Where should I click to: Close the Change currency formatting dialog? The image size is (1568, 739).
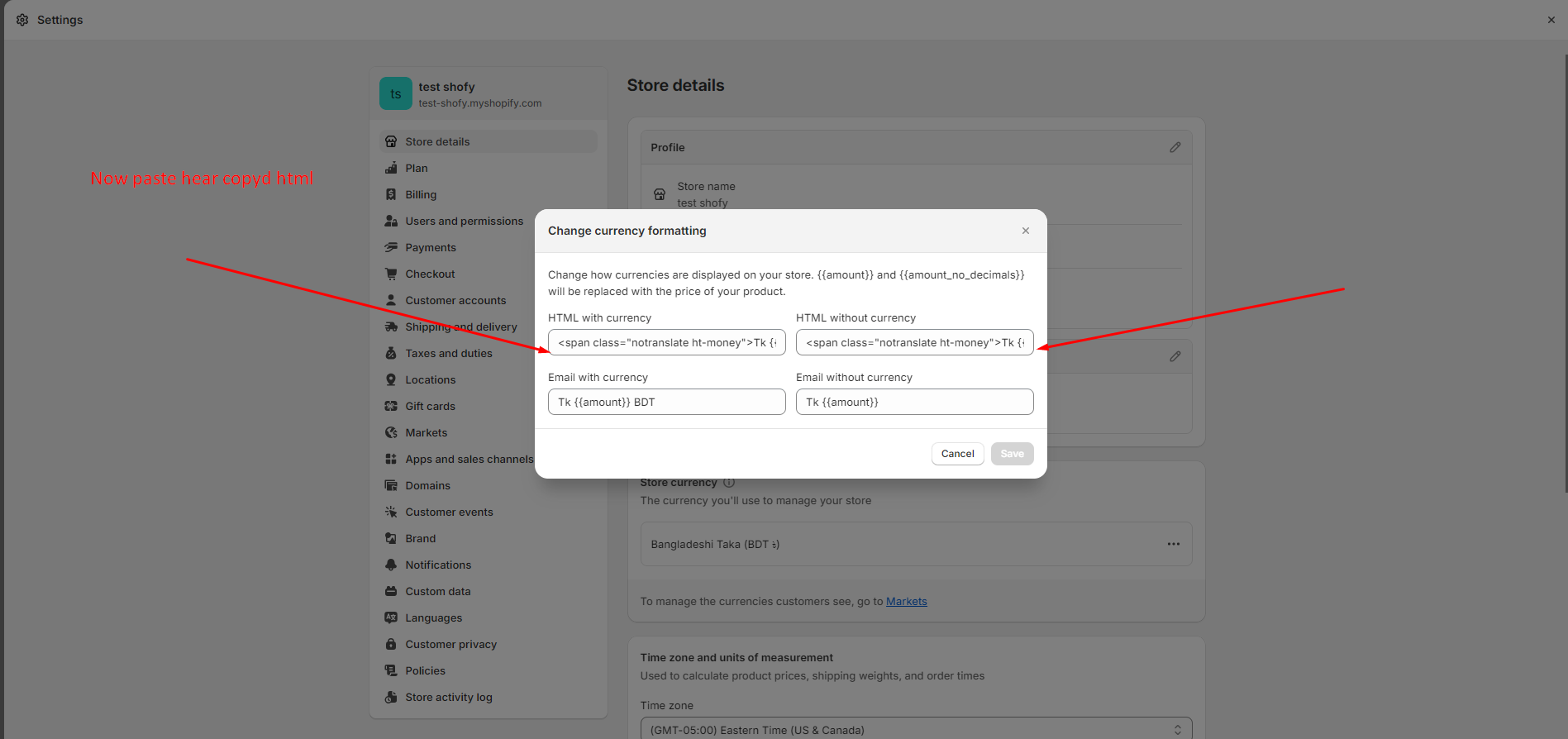click(x=1025, y=231)
